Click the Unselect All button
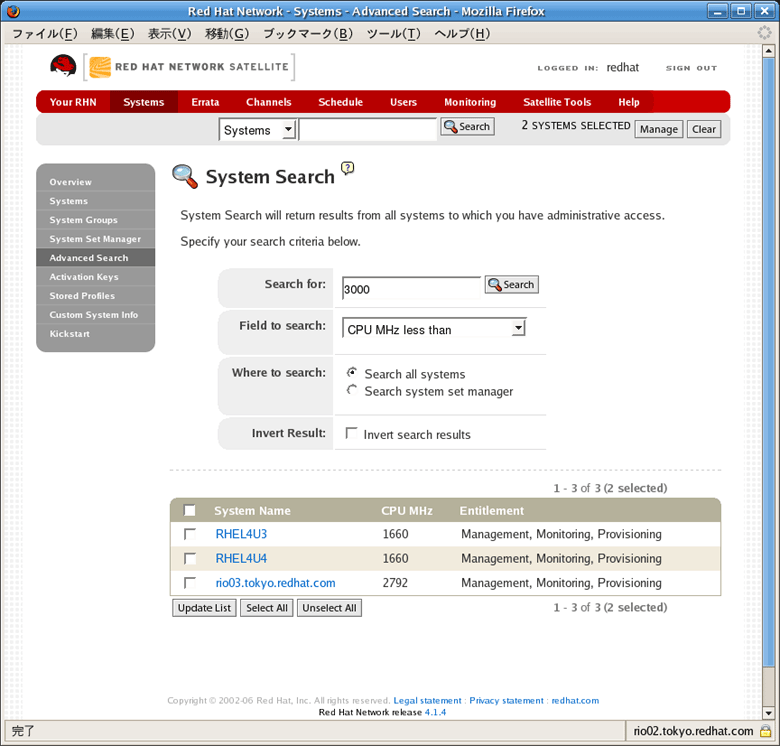 click(329, 608)
